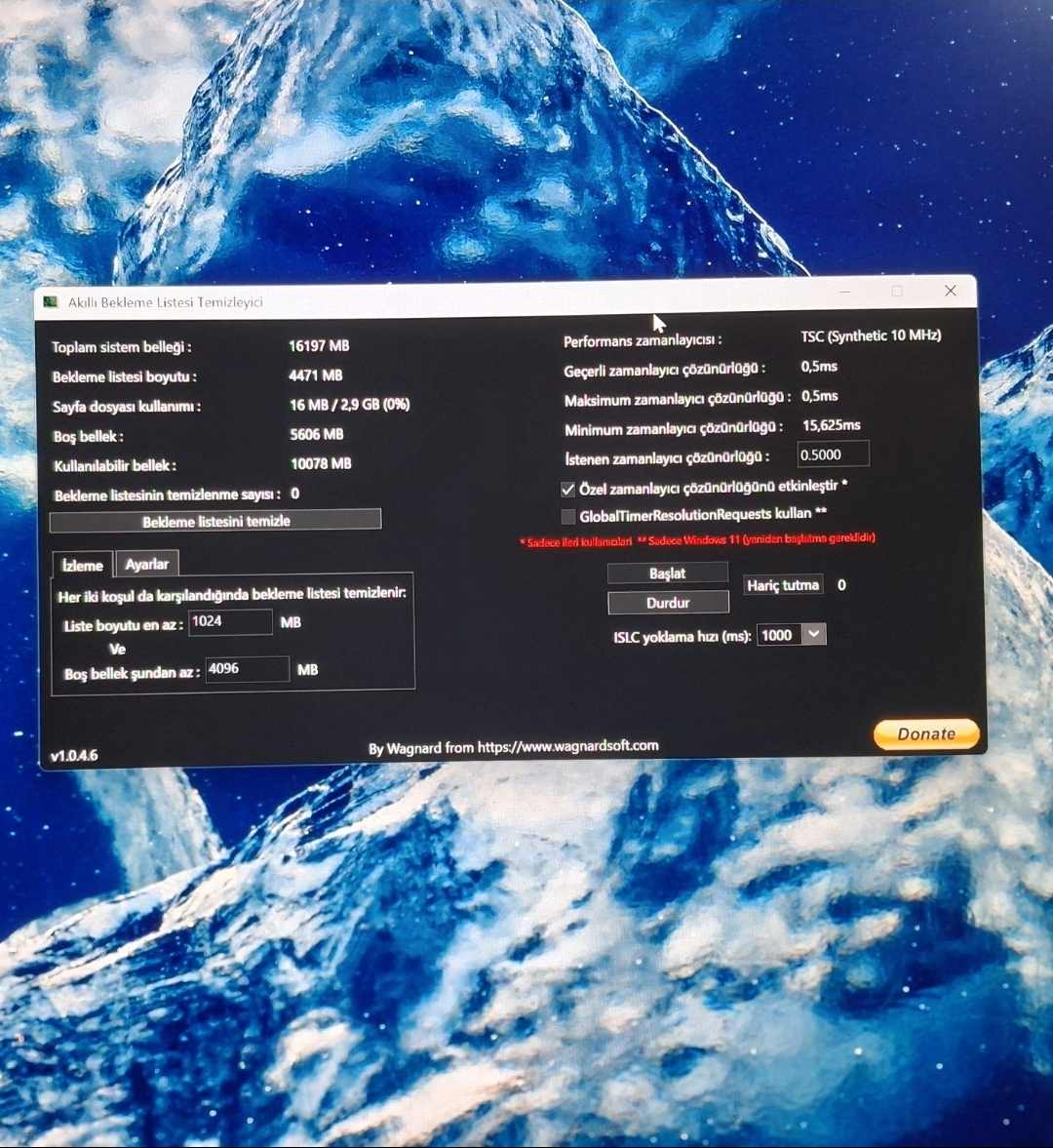Enable GlobalTimerResolutionRequests kullan checkbox
Image resolution: width=1053 pixels, height=1148 pixels.
pyautogui.click(x=567, y=517)
